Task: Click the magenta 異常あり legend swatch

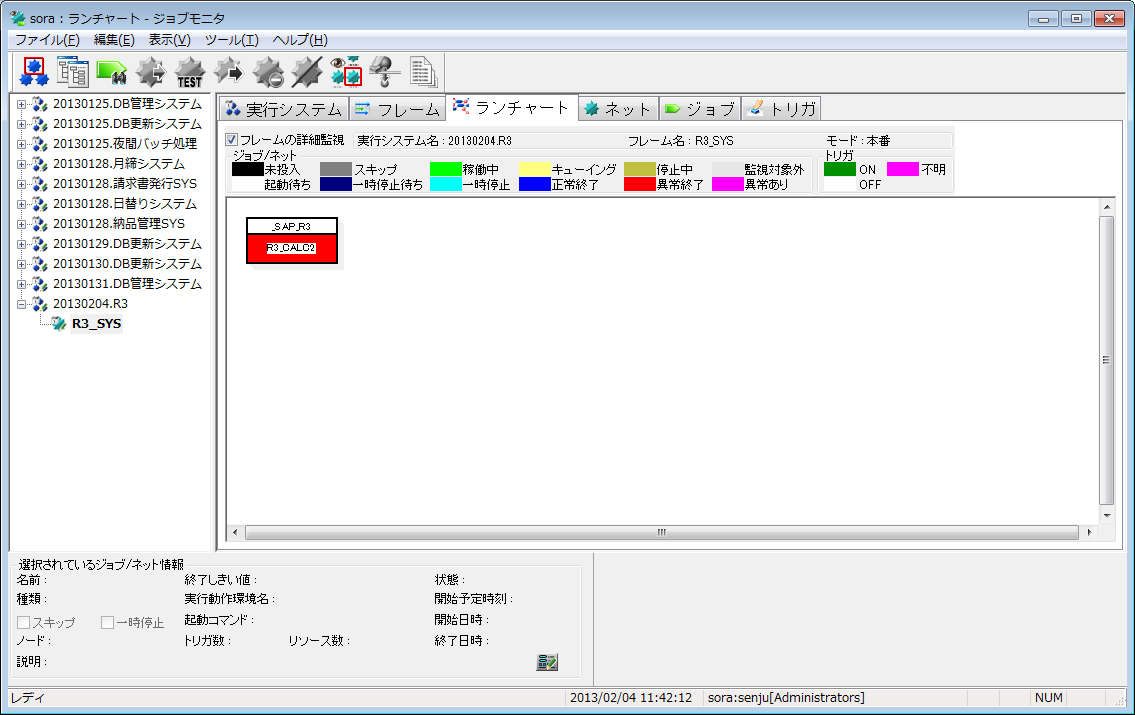Action: point(727,185)
